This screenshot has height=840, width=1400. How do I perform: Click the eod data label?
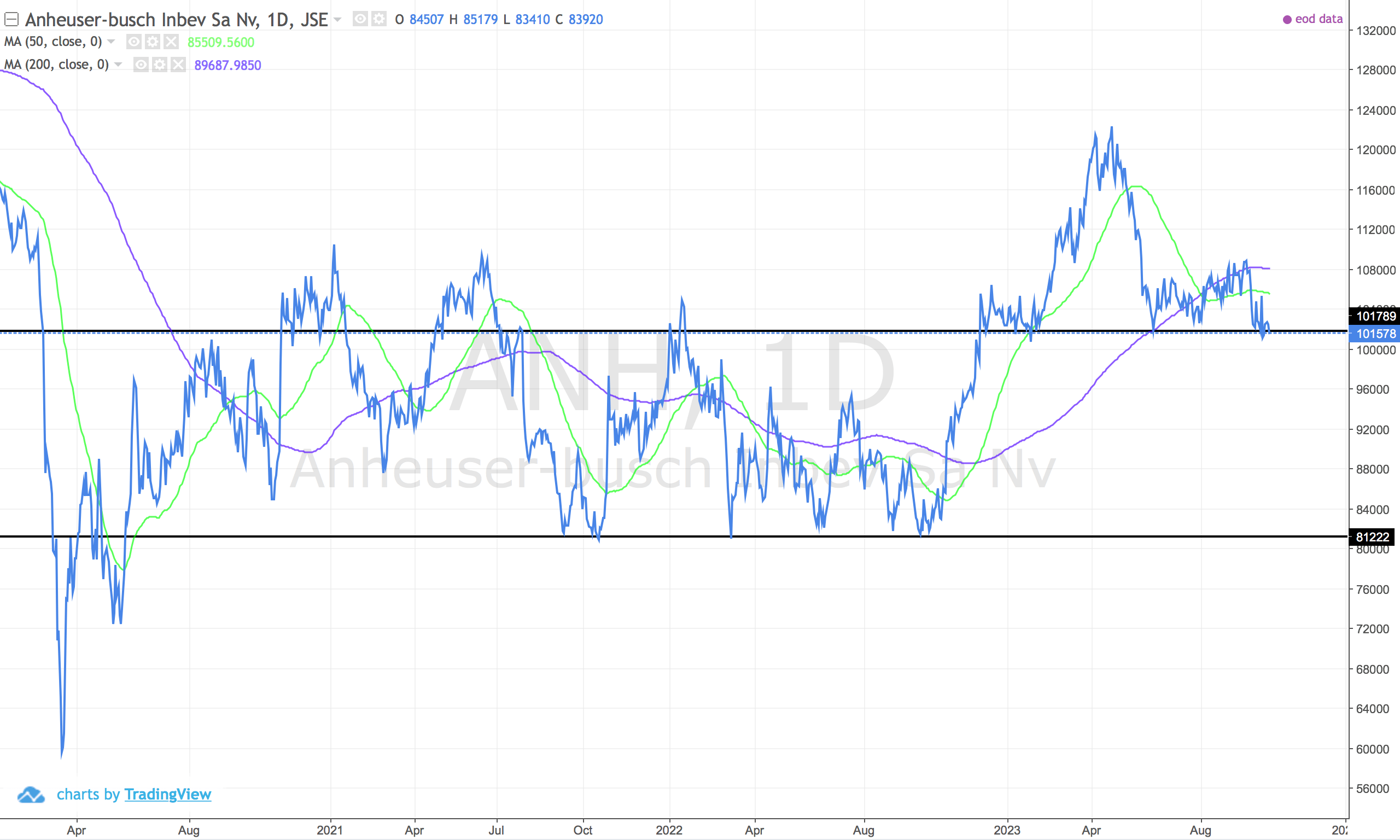[x=1319, y=19]
